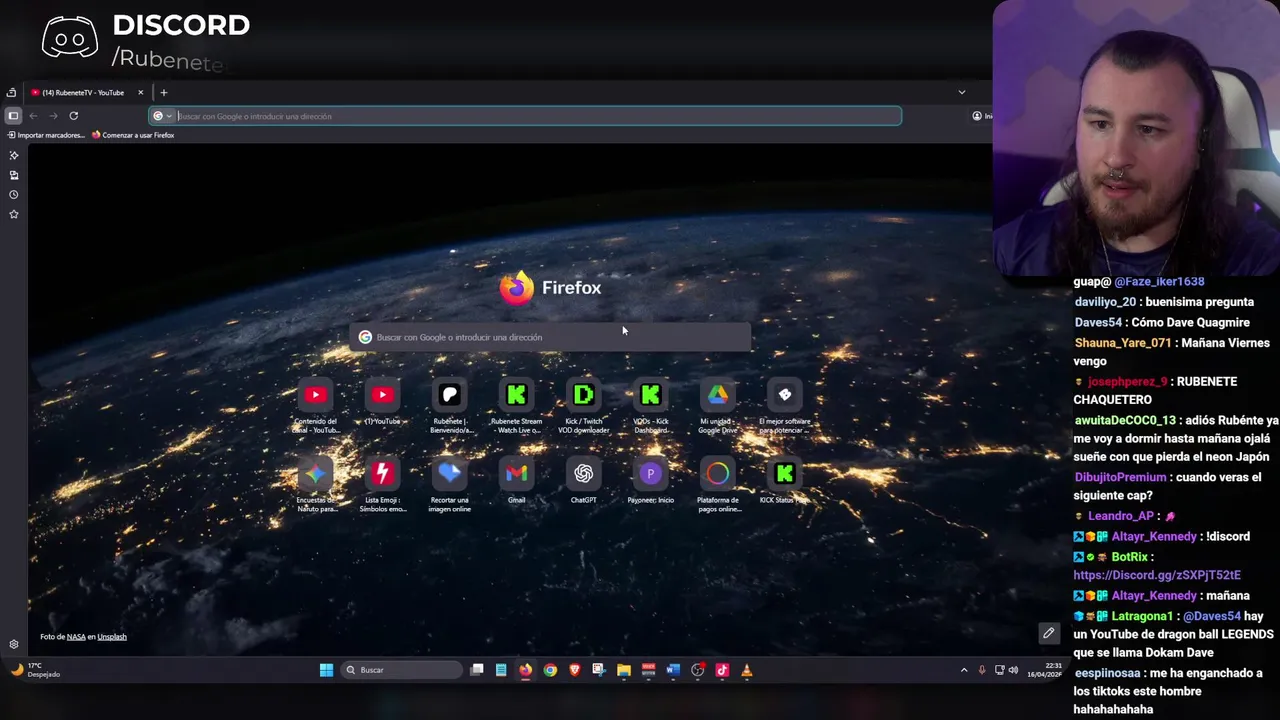Open 'Kick / Twitch VOD downloader' shortcut
The height and width of the screenshot is (720, 1280).
point(583,406)
